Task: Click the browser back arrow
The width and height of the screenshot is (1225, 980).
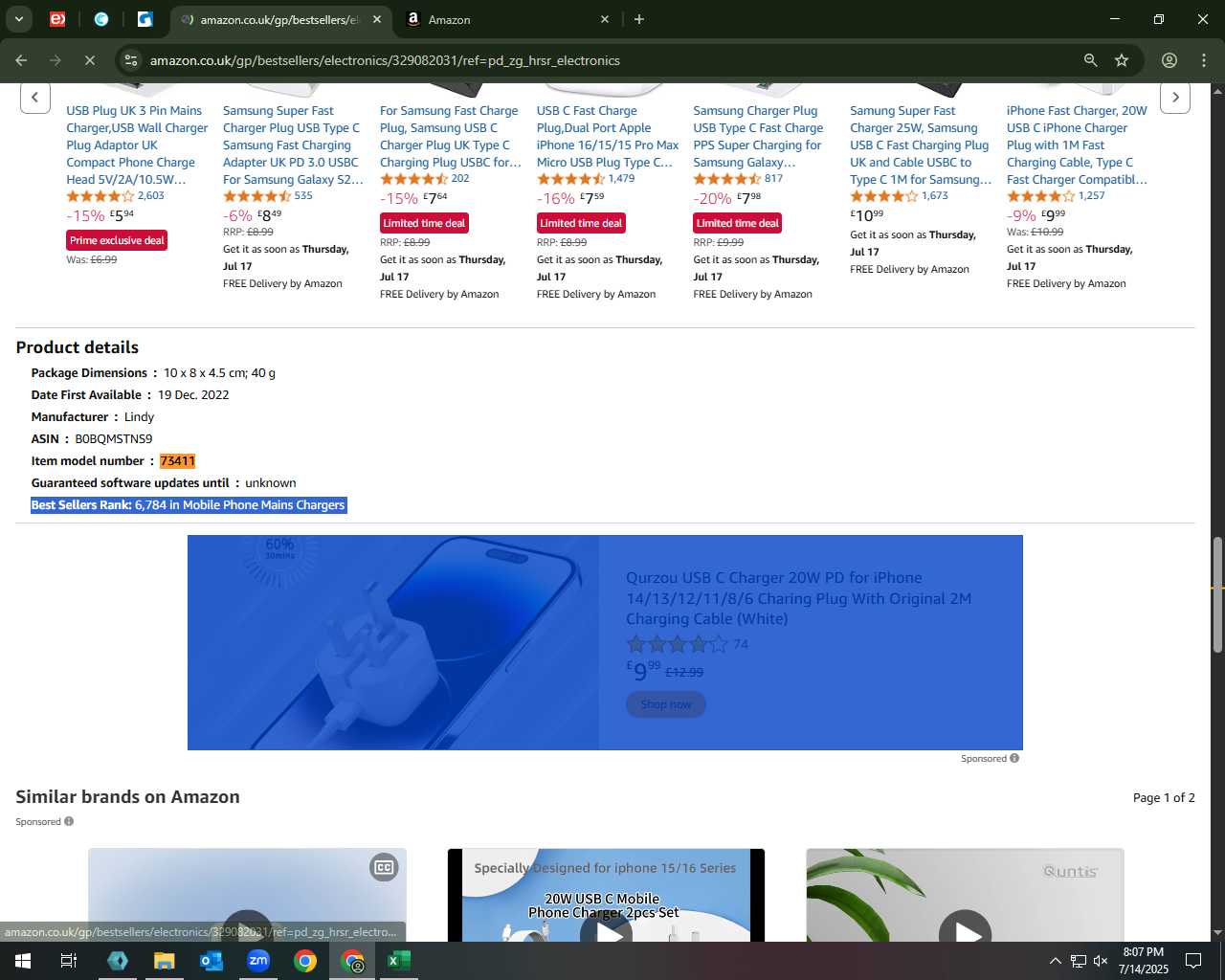Action: [x=21, y=60]
